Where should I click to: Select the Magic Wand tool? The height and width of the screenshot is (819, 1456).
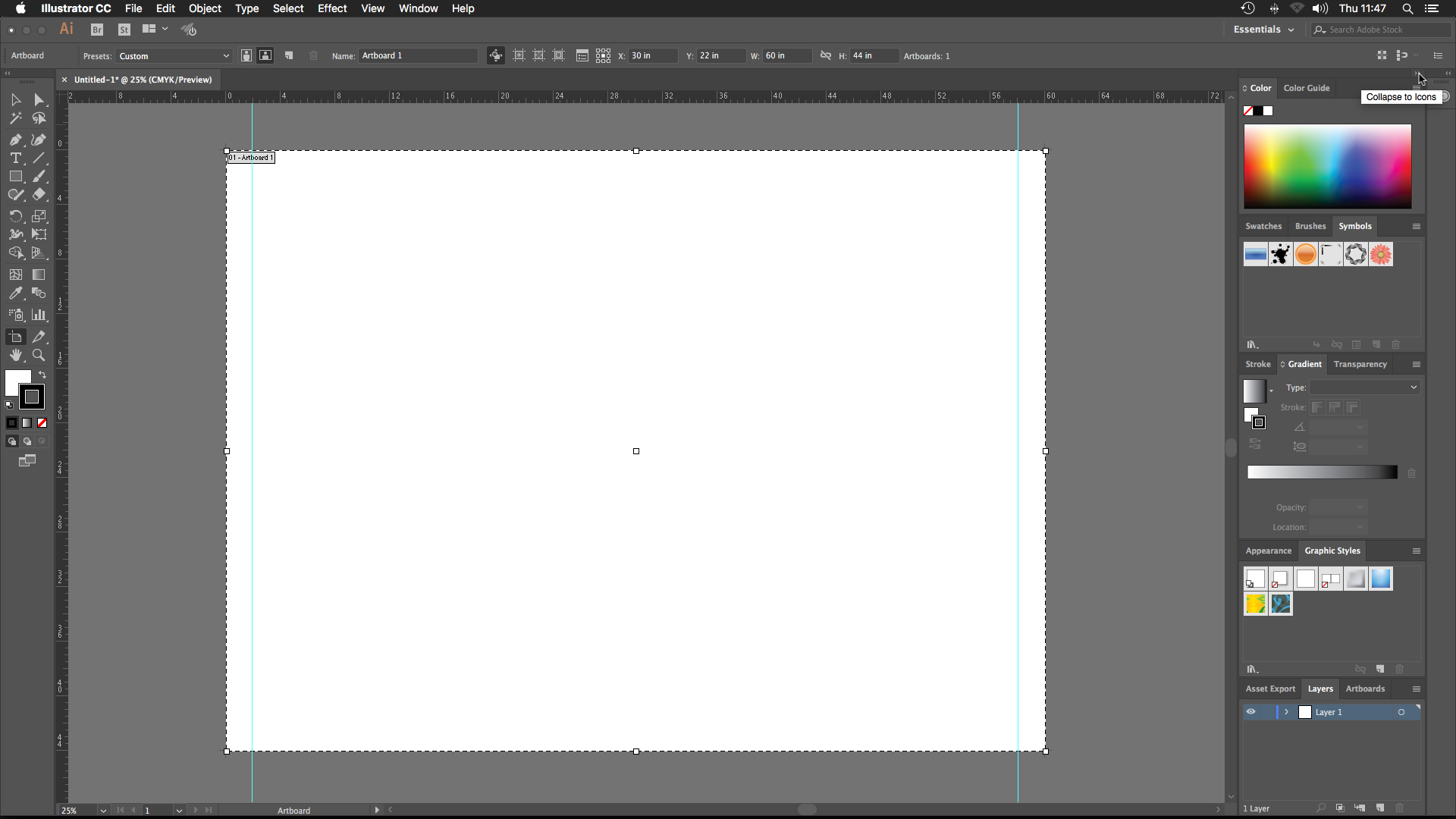16,118
